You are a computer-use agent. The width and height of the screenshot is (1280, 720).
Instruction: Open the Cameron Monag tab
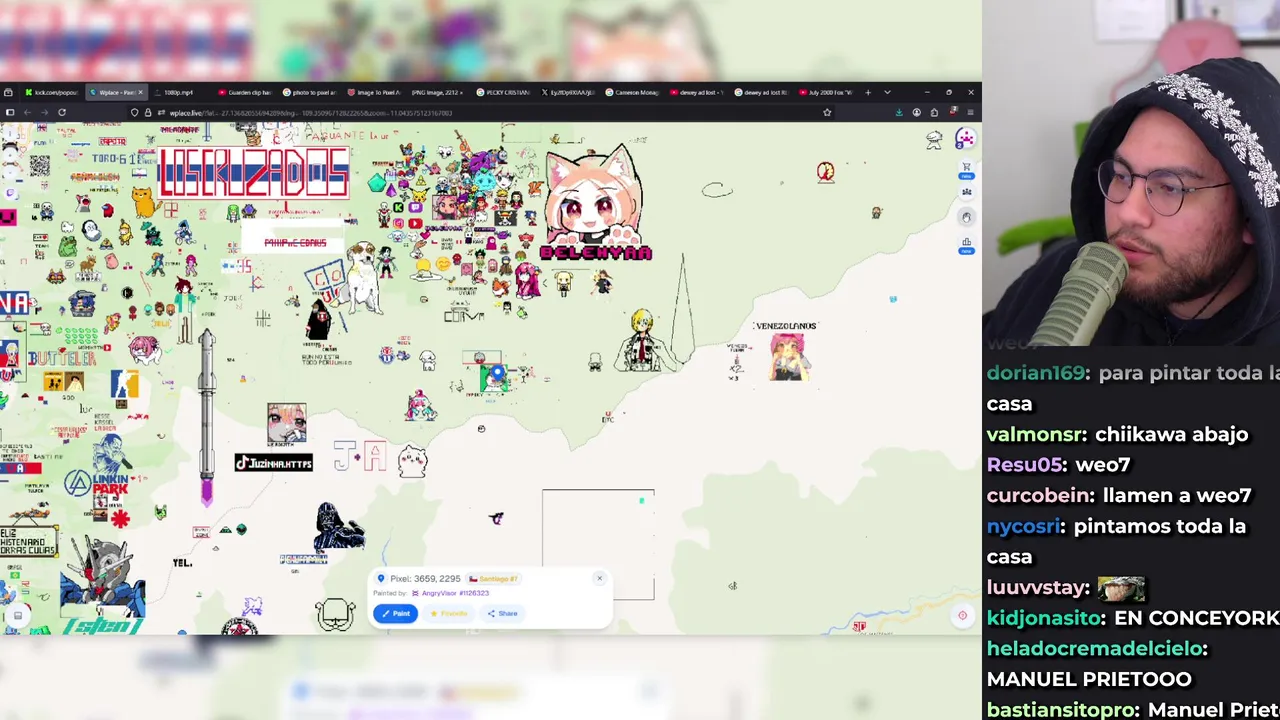tap(634, 92)
